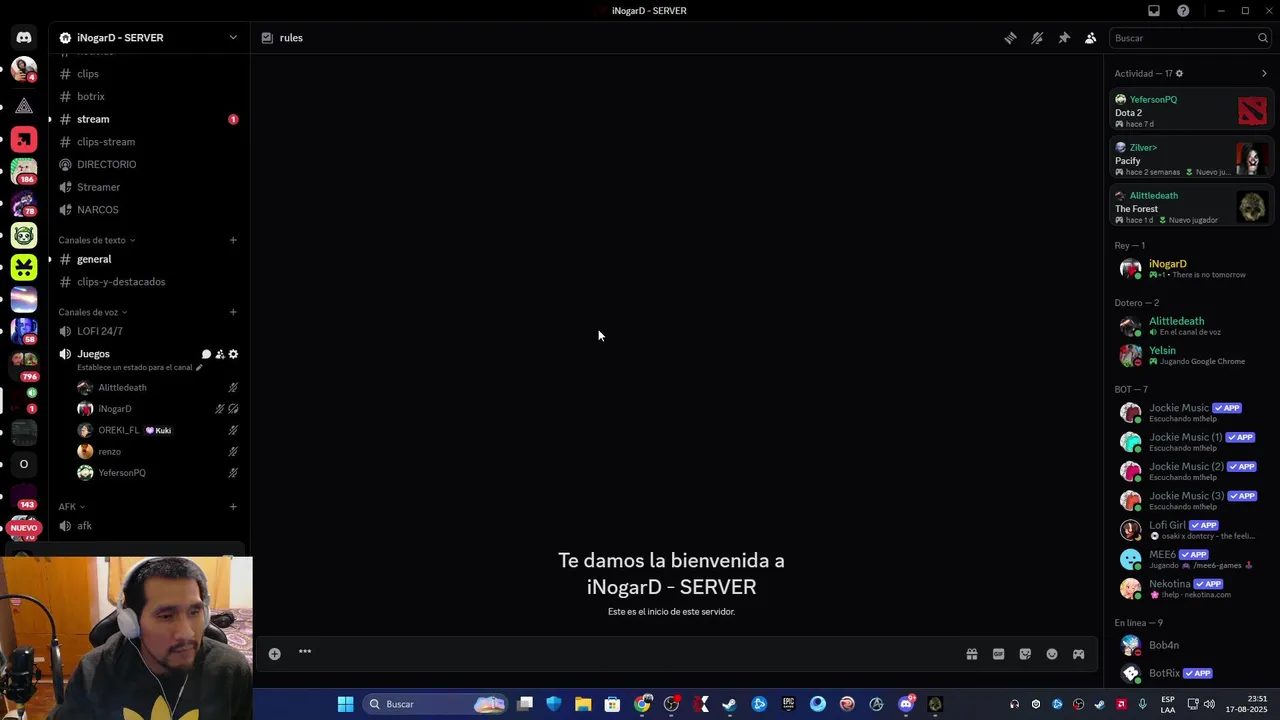Invite people to Juegos channel

pos(220,354)
